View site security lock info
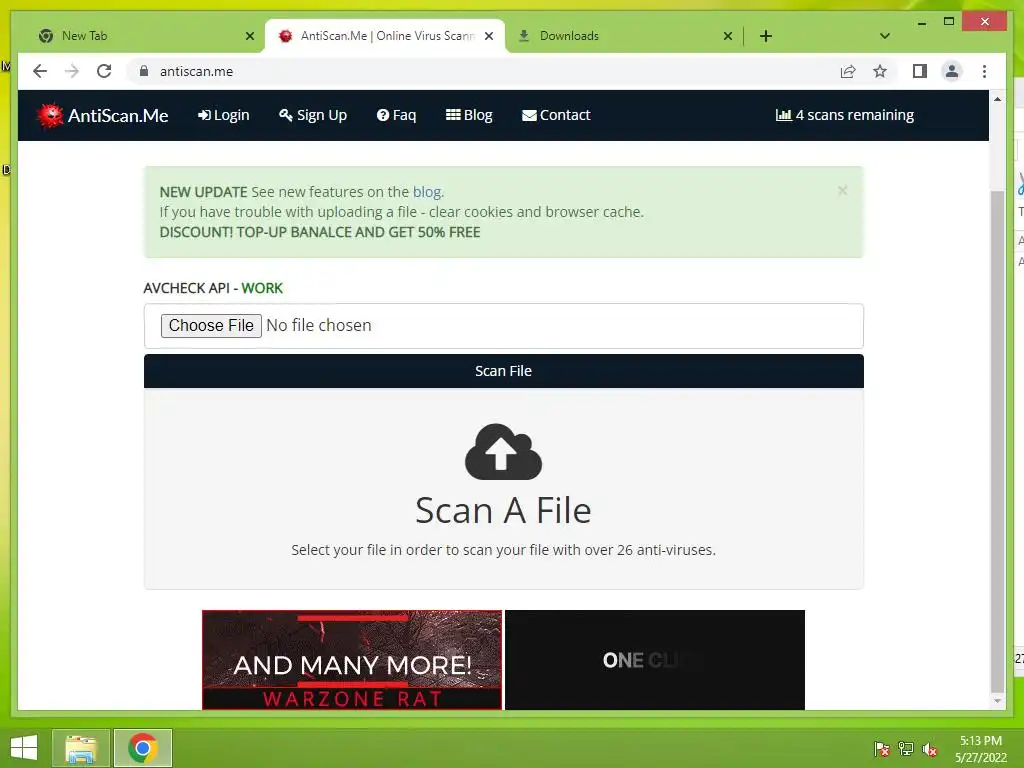Viewport: 1024px width, 768px height. [x=144, y=71]
